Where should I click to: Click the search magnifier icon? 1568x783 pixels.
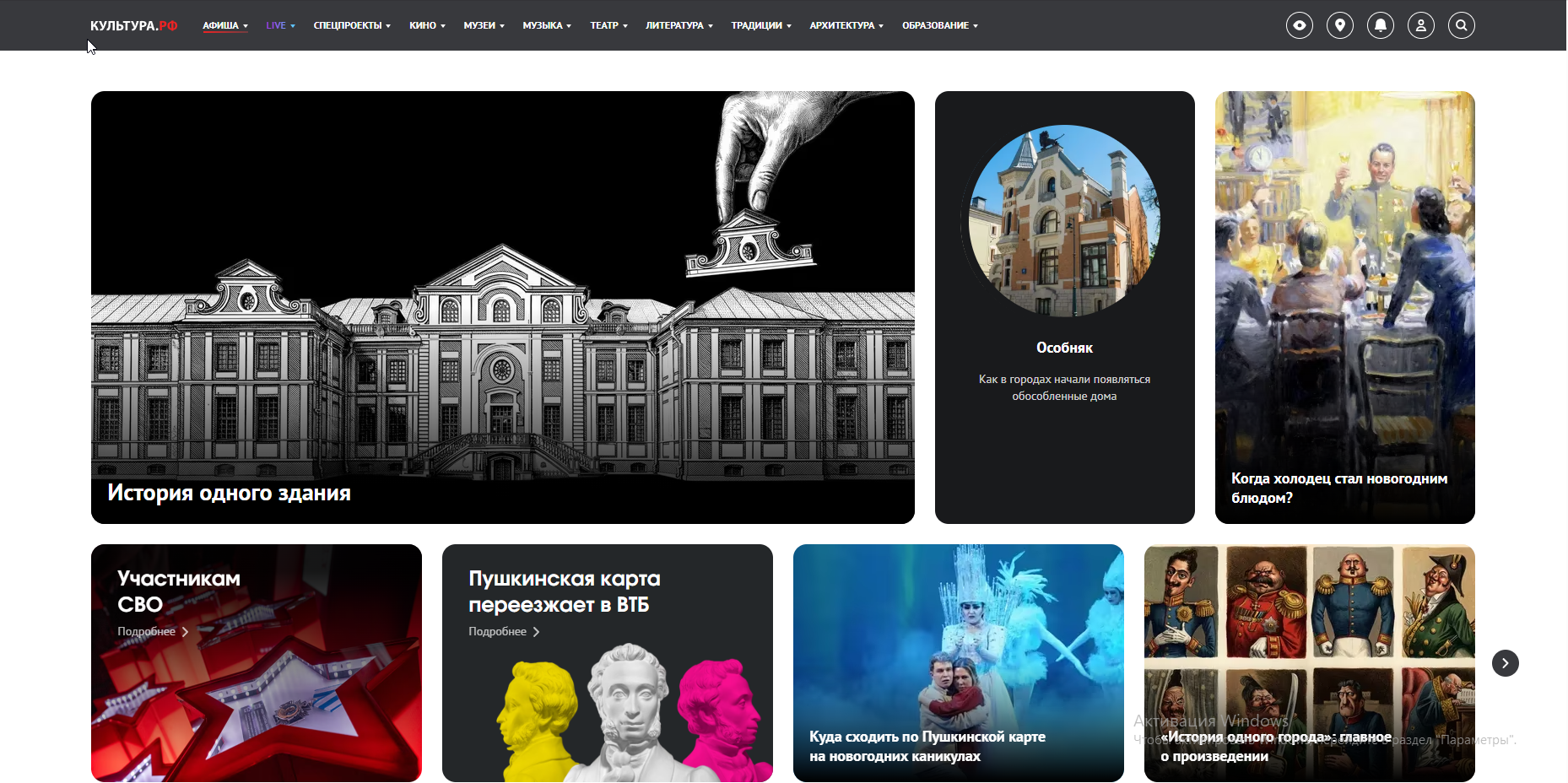pos(1461,25)
